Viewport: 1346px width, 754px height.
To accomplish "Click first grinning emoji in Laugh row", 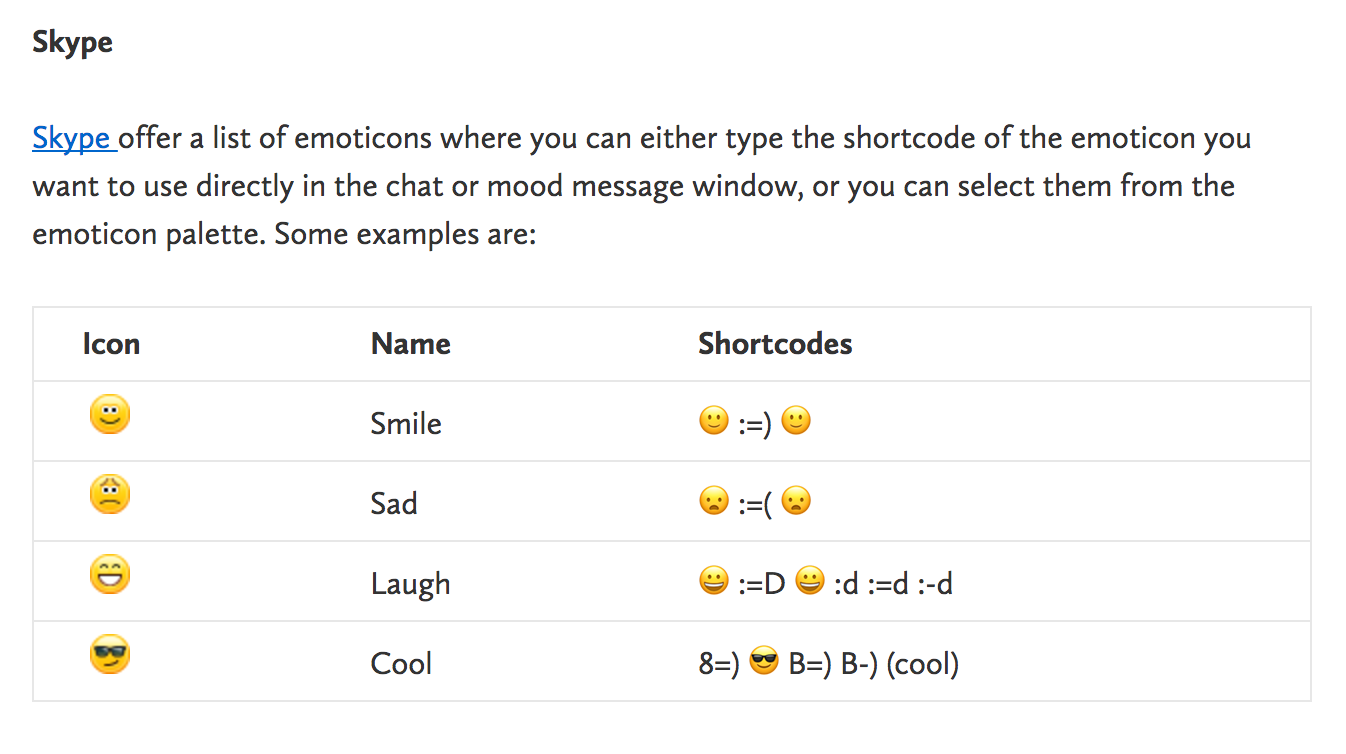I will [x=714, y=581].
